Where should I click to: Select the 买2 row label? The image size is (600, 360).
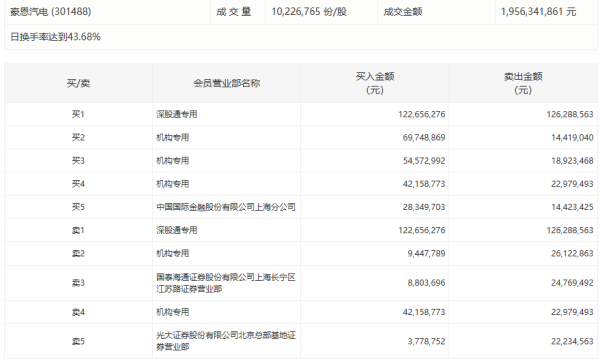pos(78,137)
